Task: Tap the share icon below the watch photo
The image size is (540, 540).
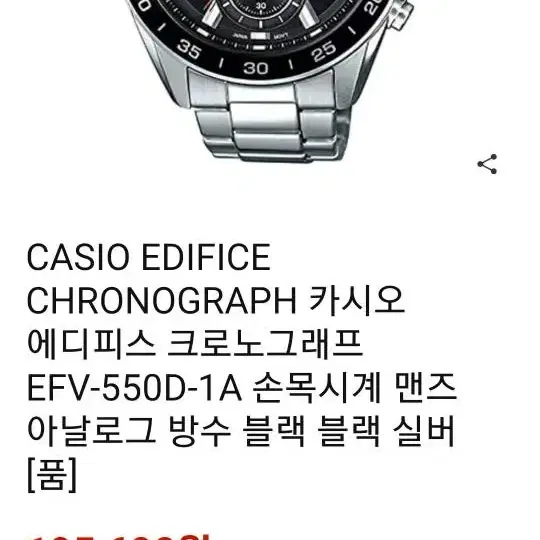Action: pyautogui.click(x=487, y=164)
